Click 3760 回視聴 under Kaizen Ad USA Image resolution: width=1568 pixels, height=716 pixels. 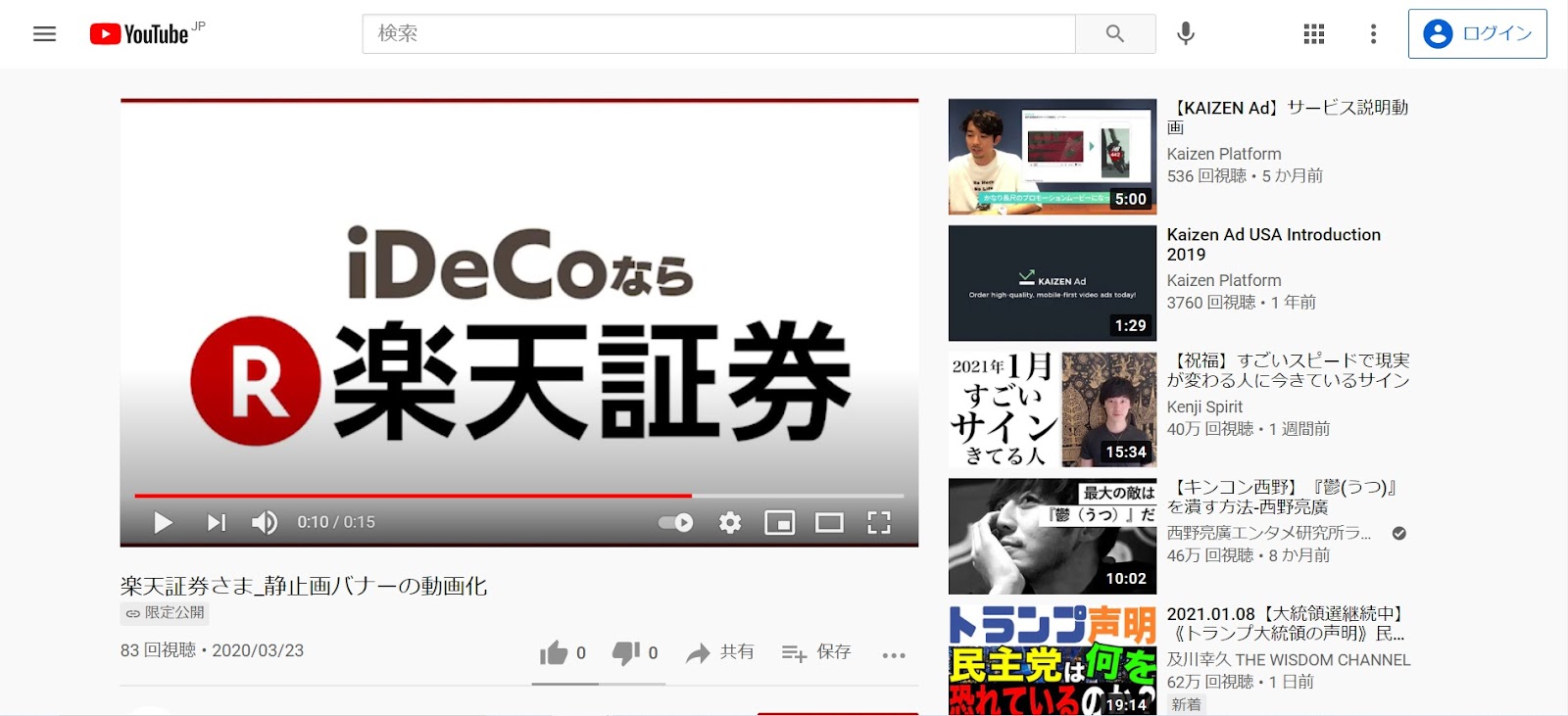point(1210,302)
